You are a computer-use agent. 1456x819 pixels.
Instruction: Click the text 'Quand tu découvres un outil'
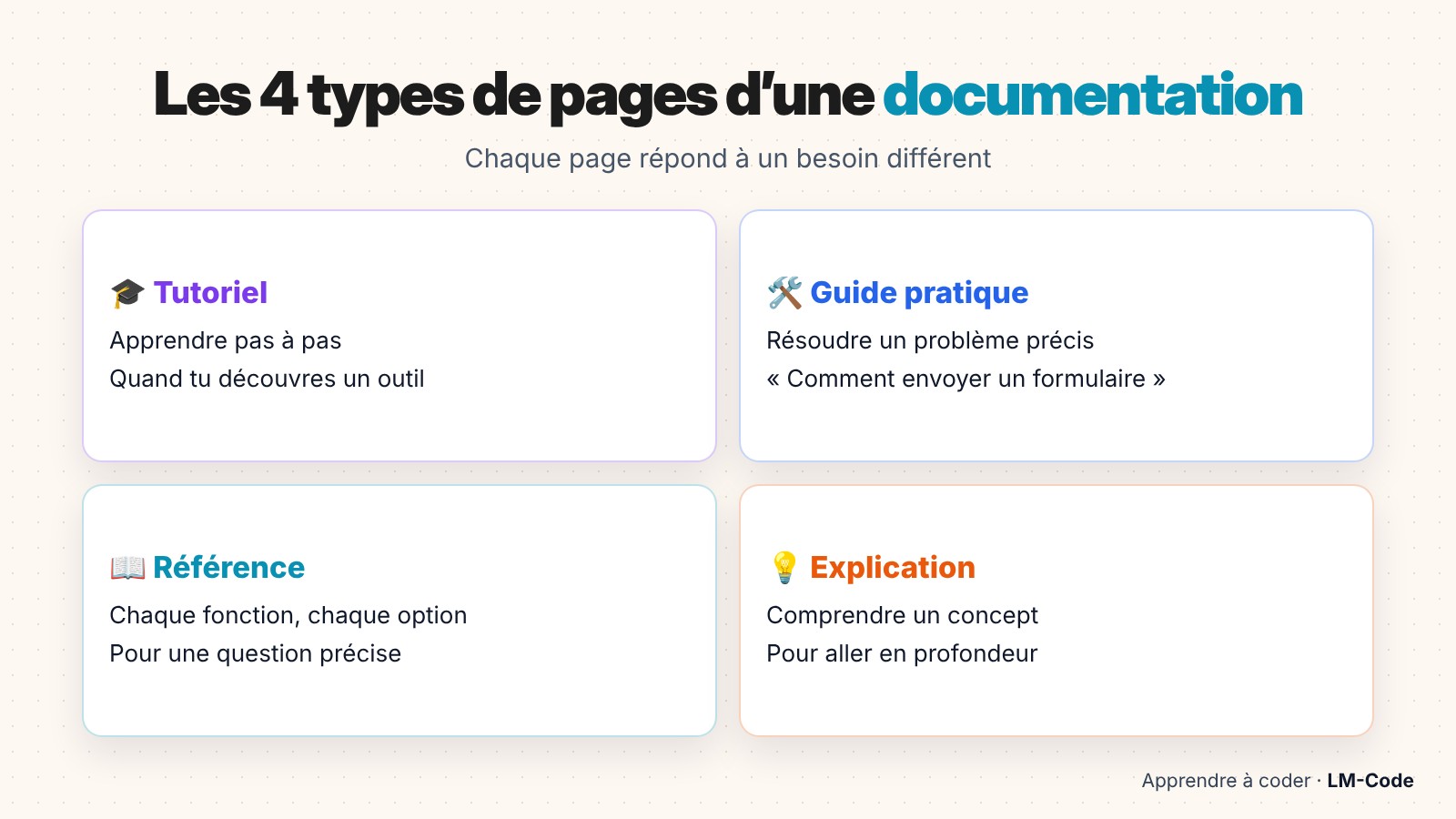coord(267,379)
